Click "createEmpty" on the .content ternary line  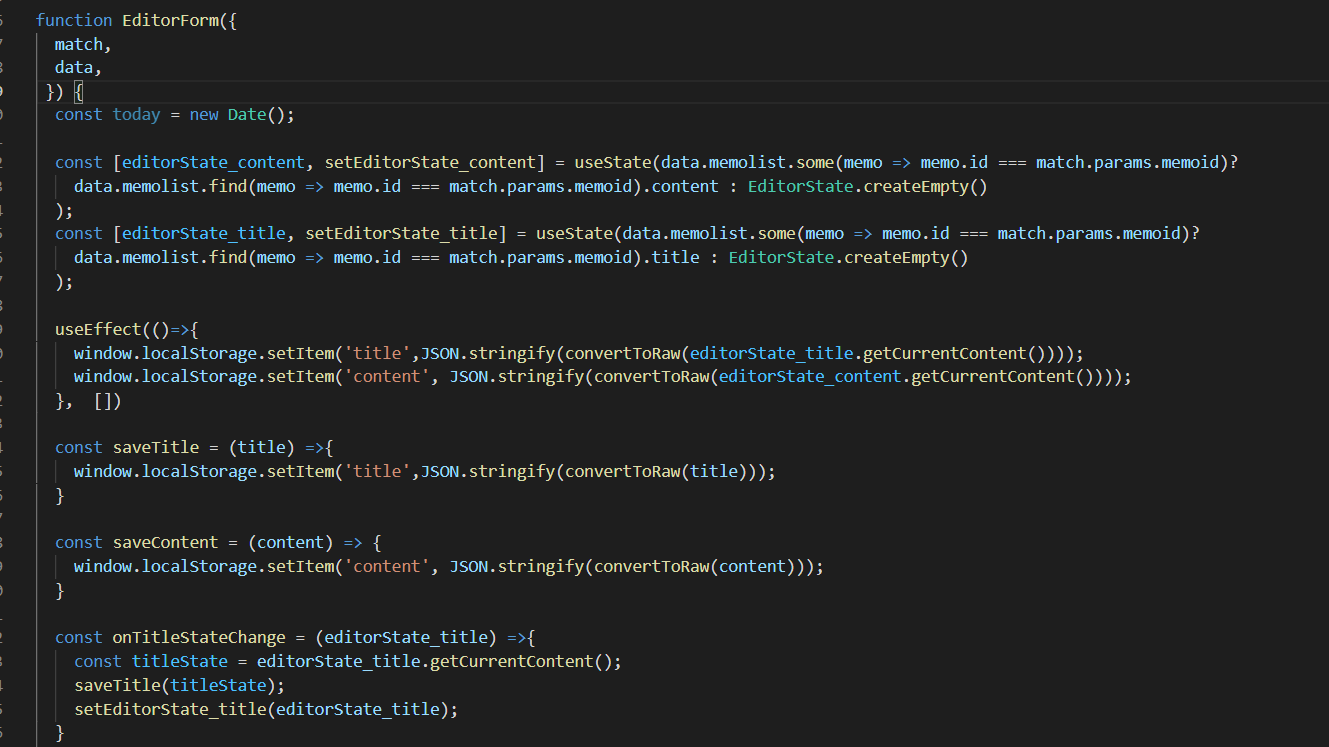(916, 186)
